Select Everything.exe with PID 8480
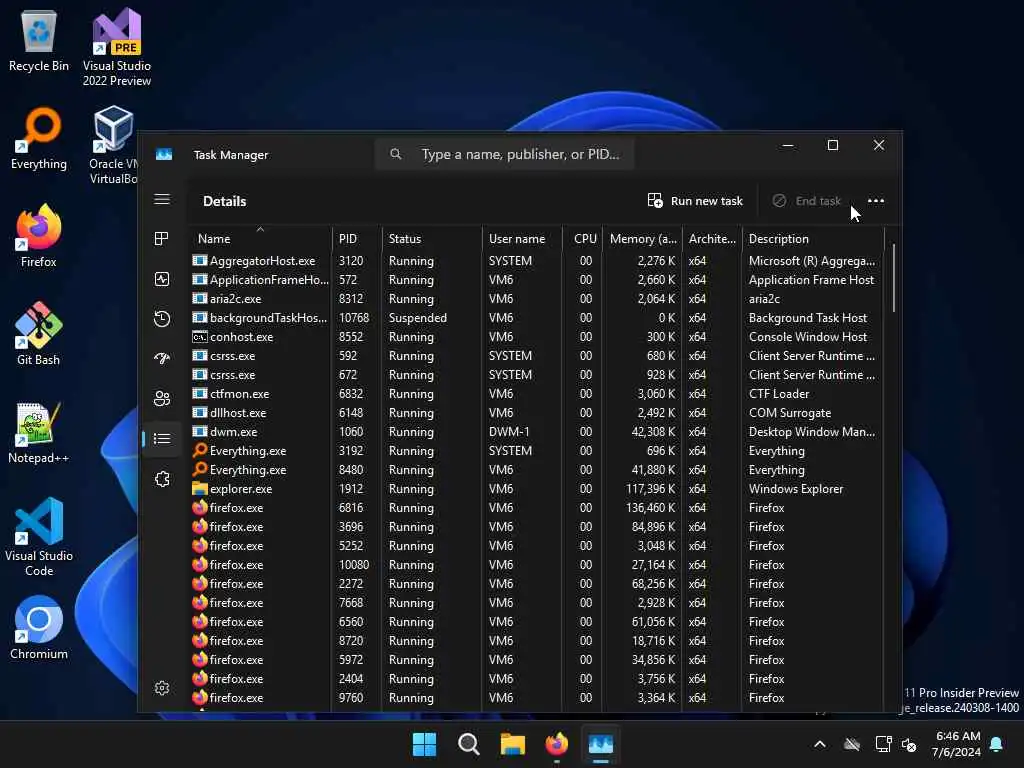1024x768 pixels. tap(537, 470)
